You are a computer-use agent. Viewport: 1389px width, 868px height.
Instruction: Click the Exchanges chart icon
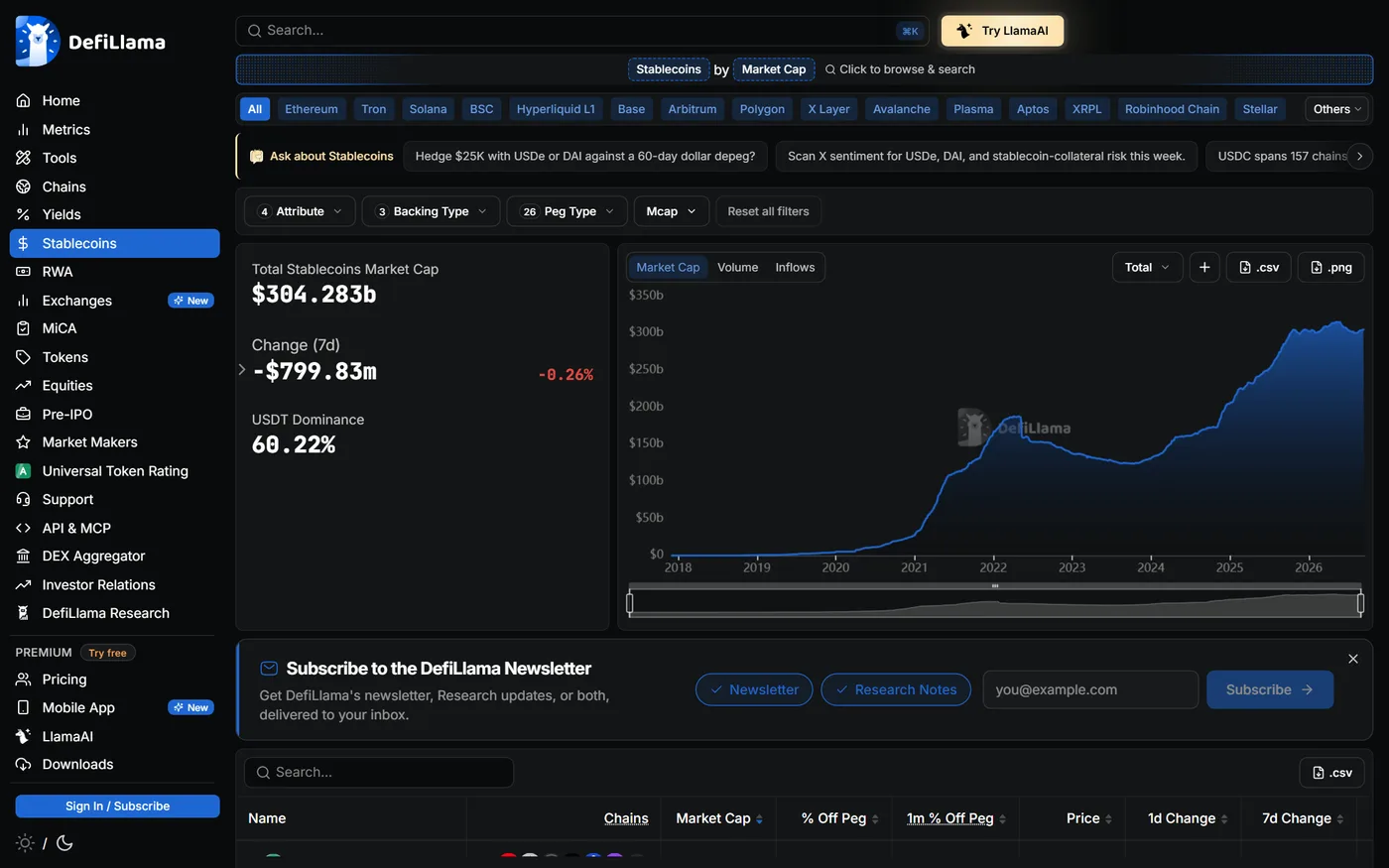point(23,301)
